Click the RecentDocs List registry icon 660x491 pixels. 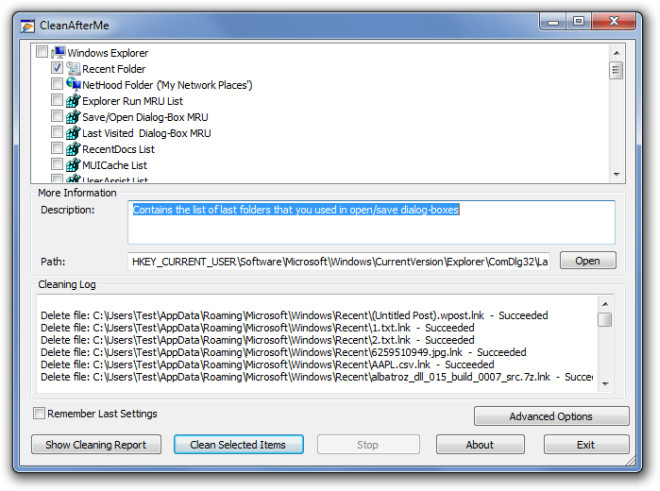coord(73,149)
